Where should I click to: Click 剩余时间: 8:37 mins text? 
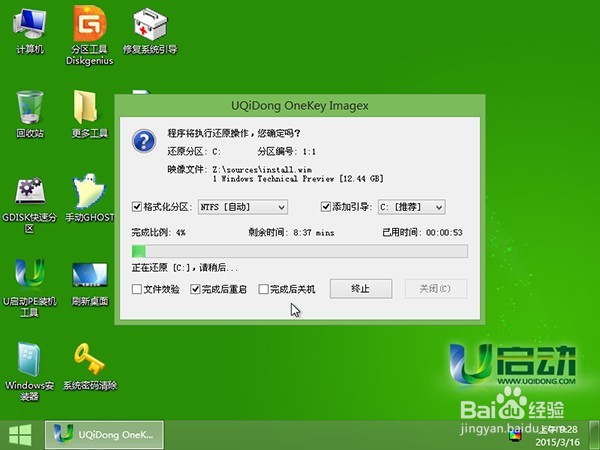(x=291, y=232)
